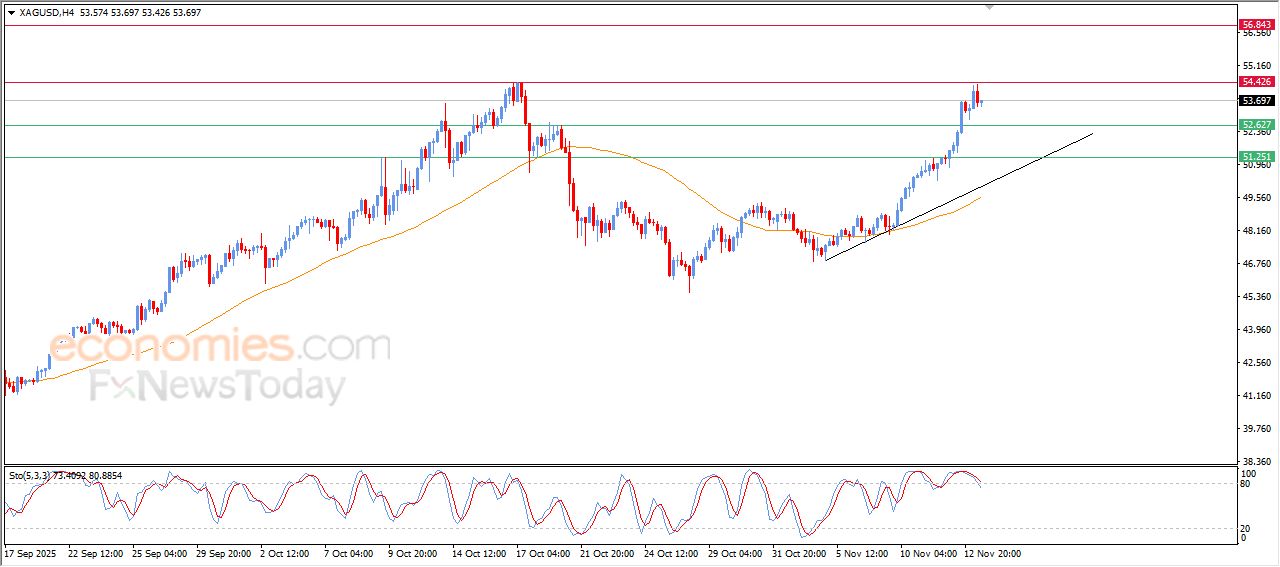Click the 17 Sep 2025 date label
1280x567 pixels.
(30, 552)
